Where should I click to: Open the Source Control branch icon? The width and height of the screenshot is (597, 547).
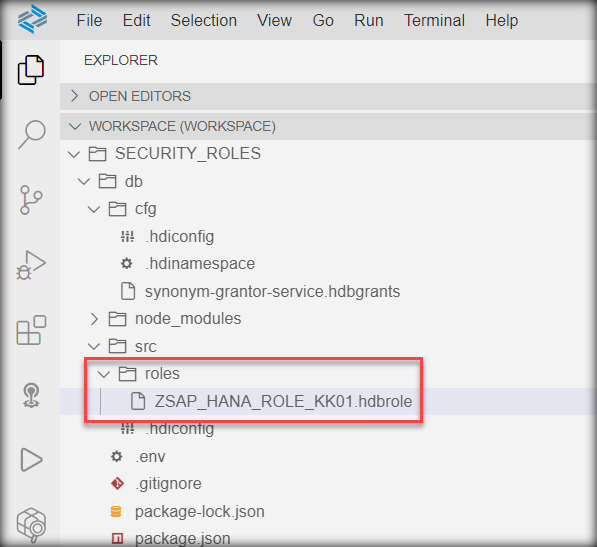pos(31,200)
